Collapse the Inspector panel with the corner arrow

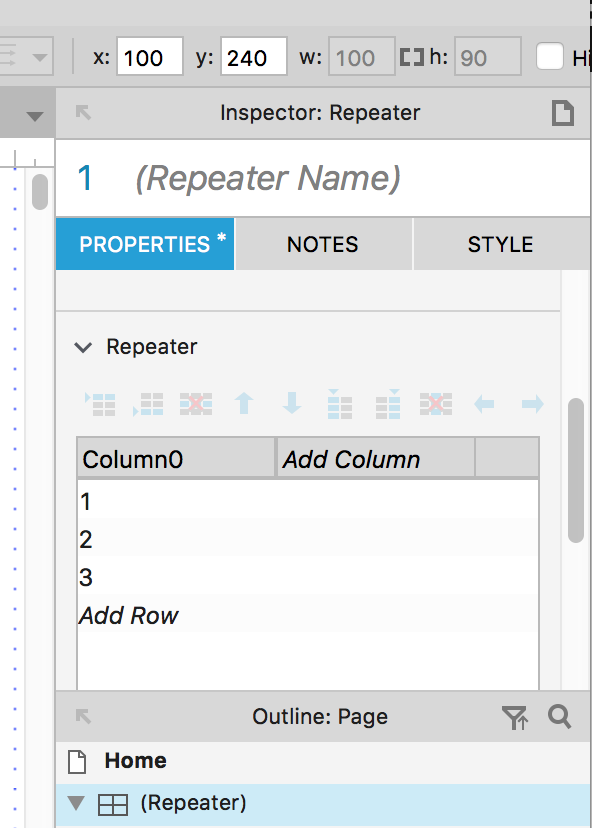[83, 112]
